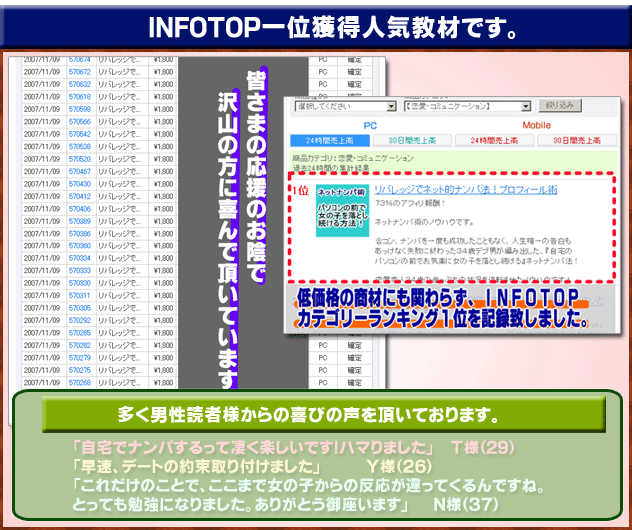The image size is (632, 530).
Task: Open order link 570305
Action: click(79, 308)
